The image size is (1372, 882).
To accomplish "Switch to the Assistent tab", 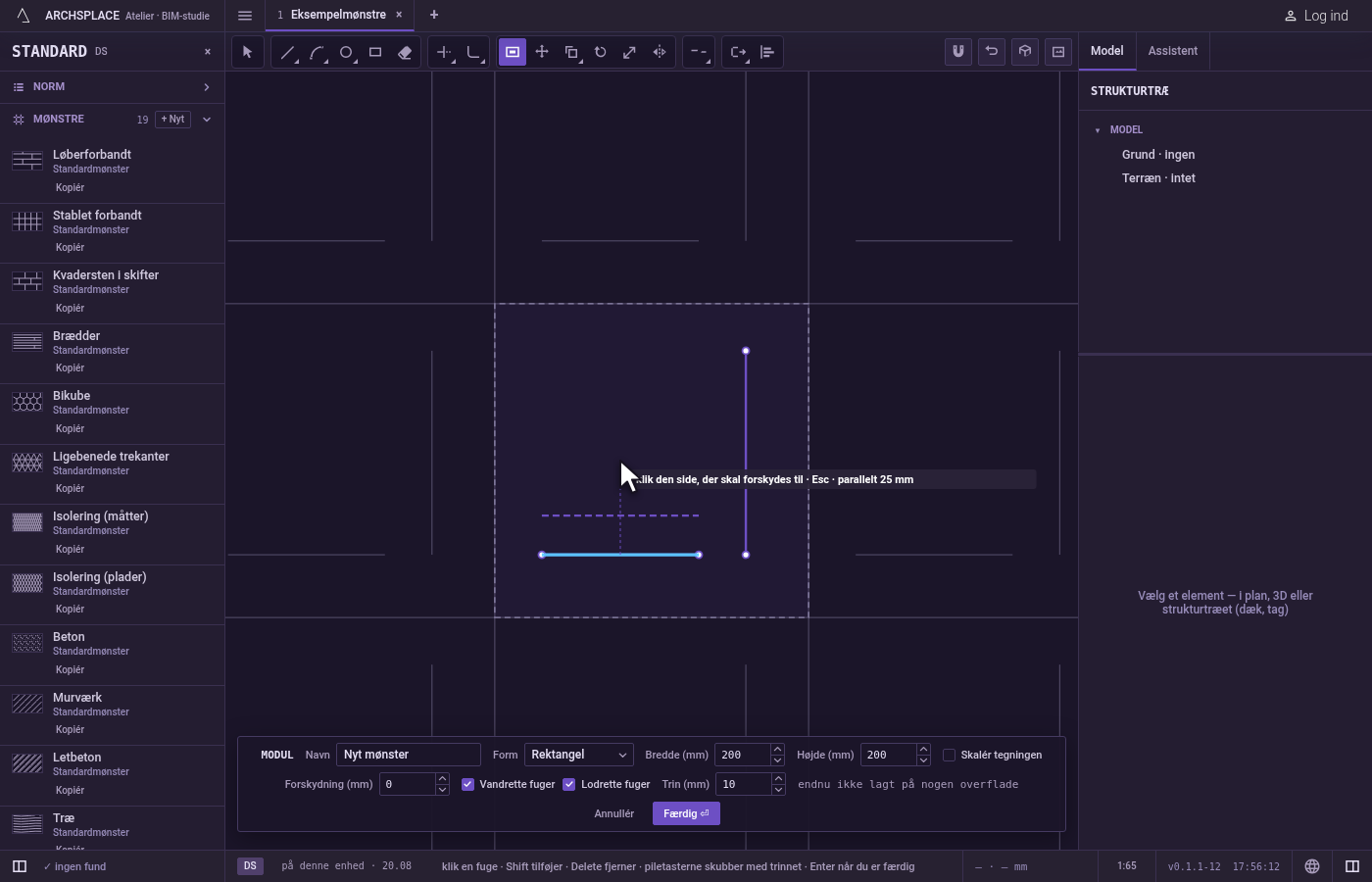I will pyautogui.click(x=1173, y=51).
